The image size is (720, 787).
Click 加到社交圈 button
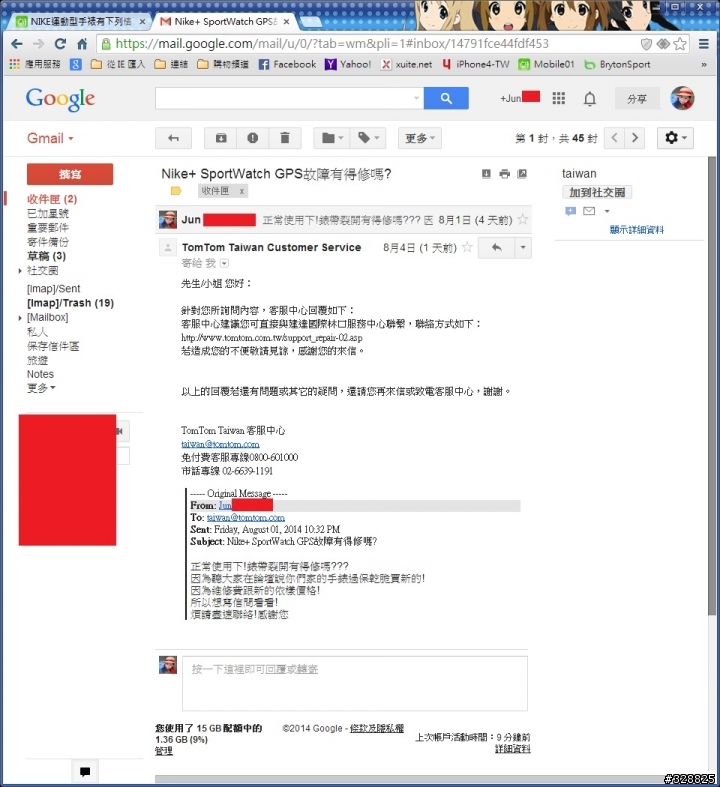coord(597,192)
